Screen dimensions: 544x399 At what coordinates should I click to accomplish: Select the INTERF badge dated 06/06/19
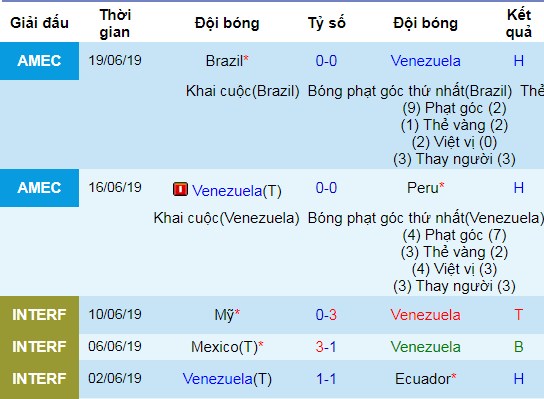pyautogui.click(x=39, y=347)
